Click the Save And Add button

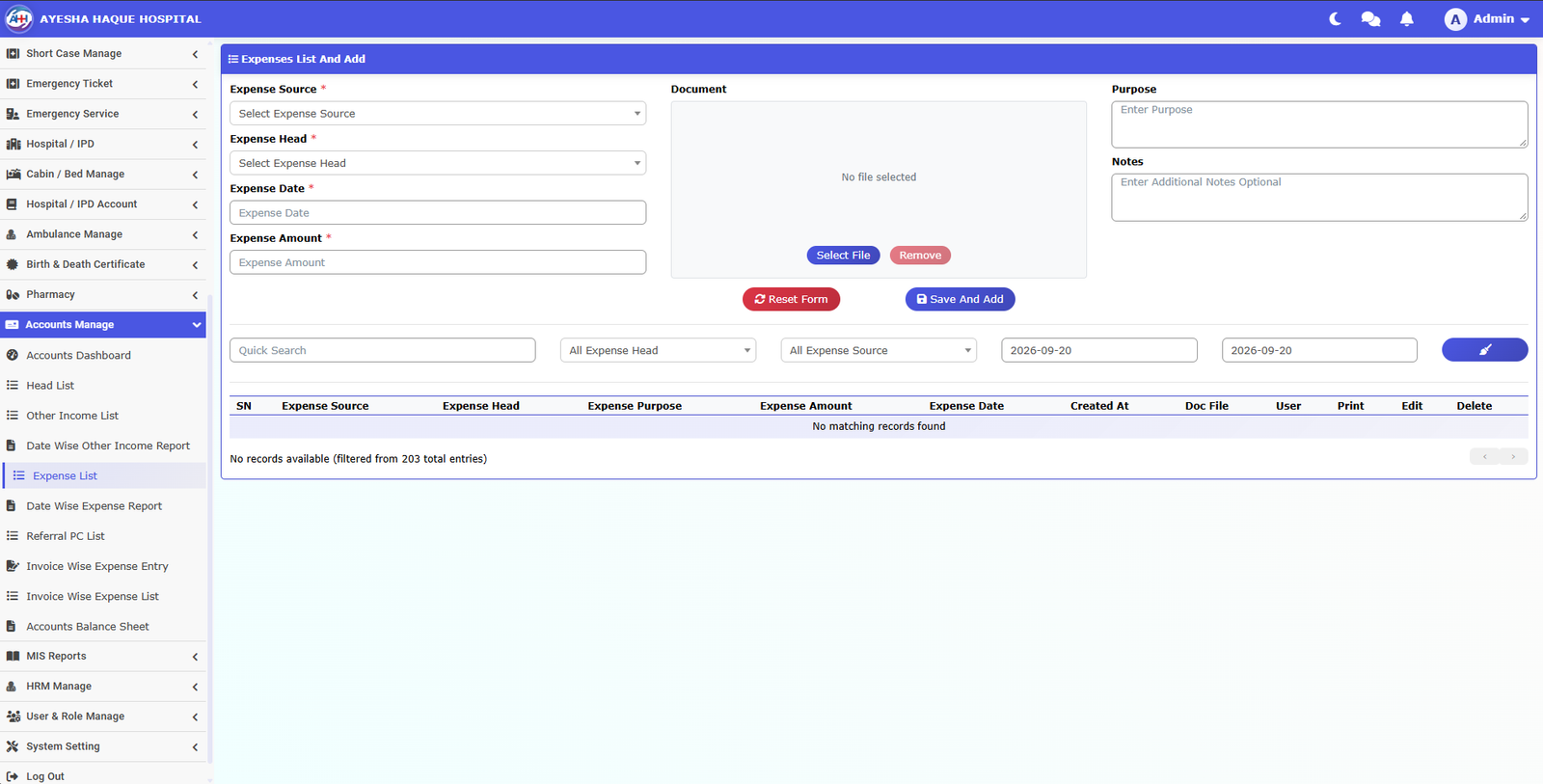[x=960, y=299]
